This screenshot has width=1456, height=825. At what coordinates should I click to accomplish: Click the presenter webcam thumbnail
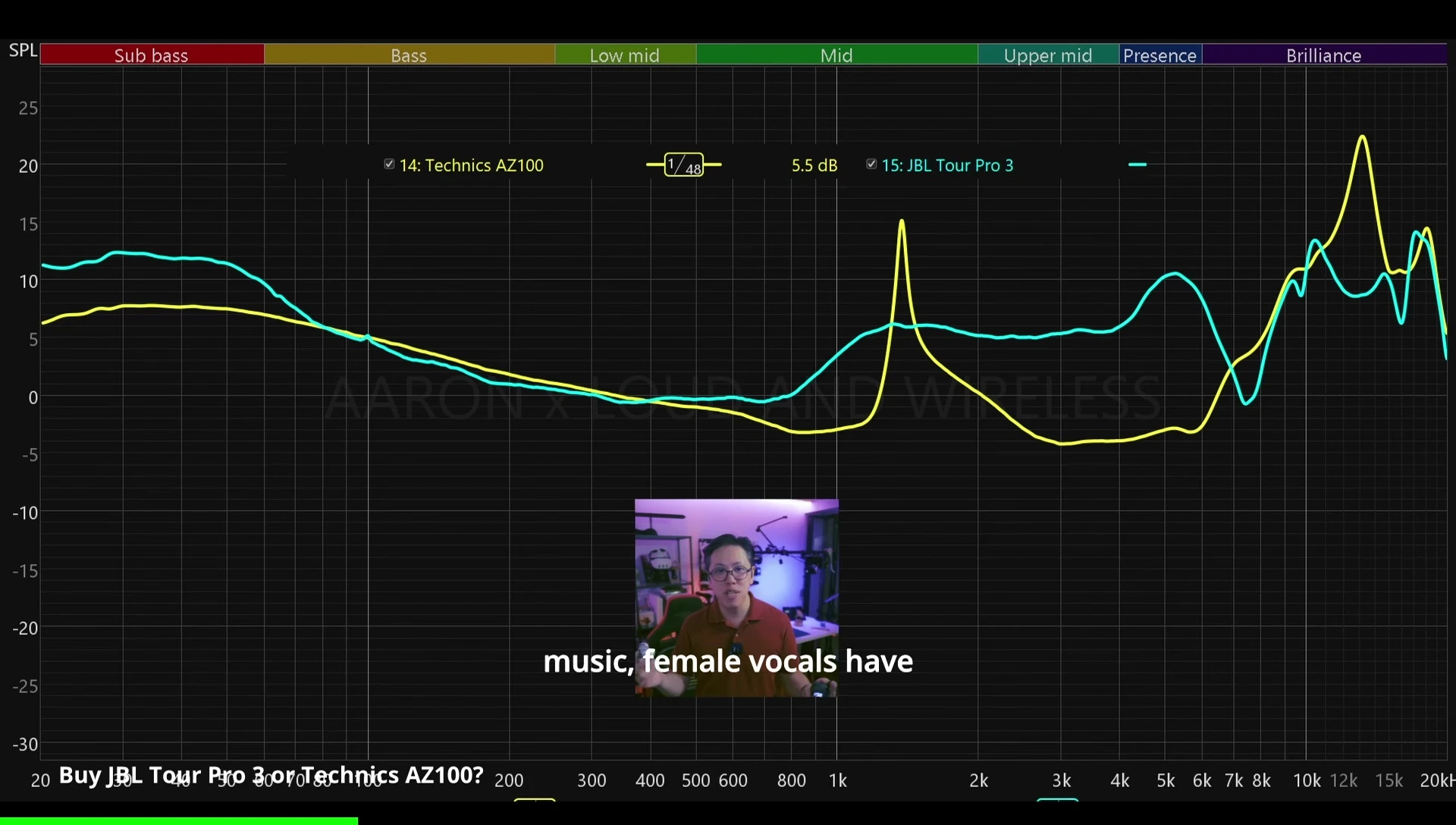pos(736,598)
